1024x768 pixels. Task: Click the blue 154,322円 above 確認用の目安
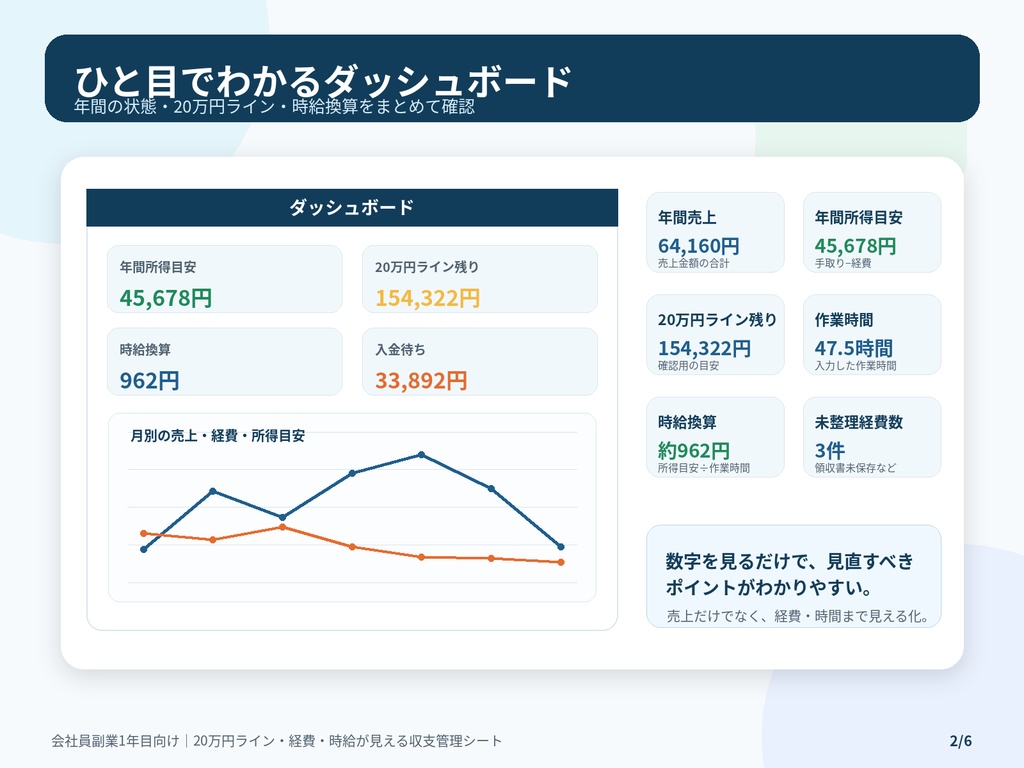tap(705, 349)
